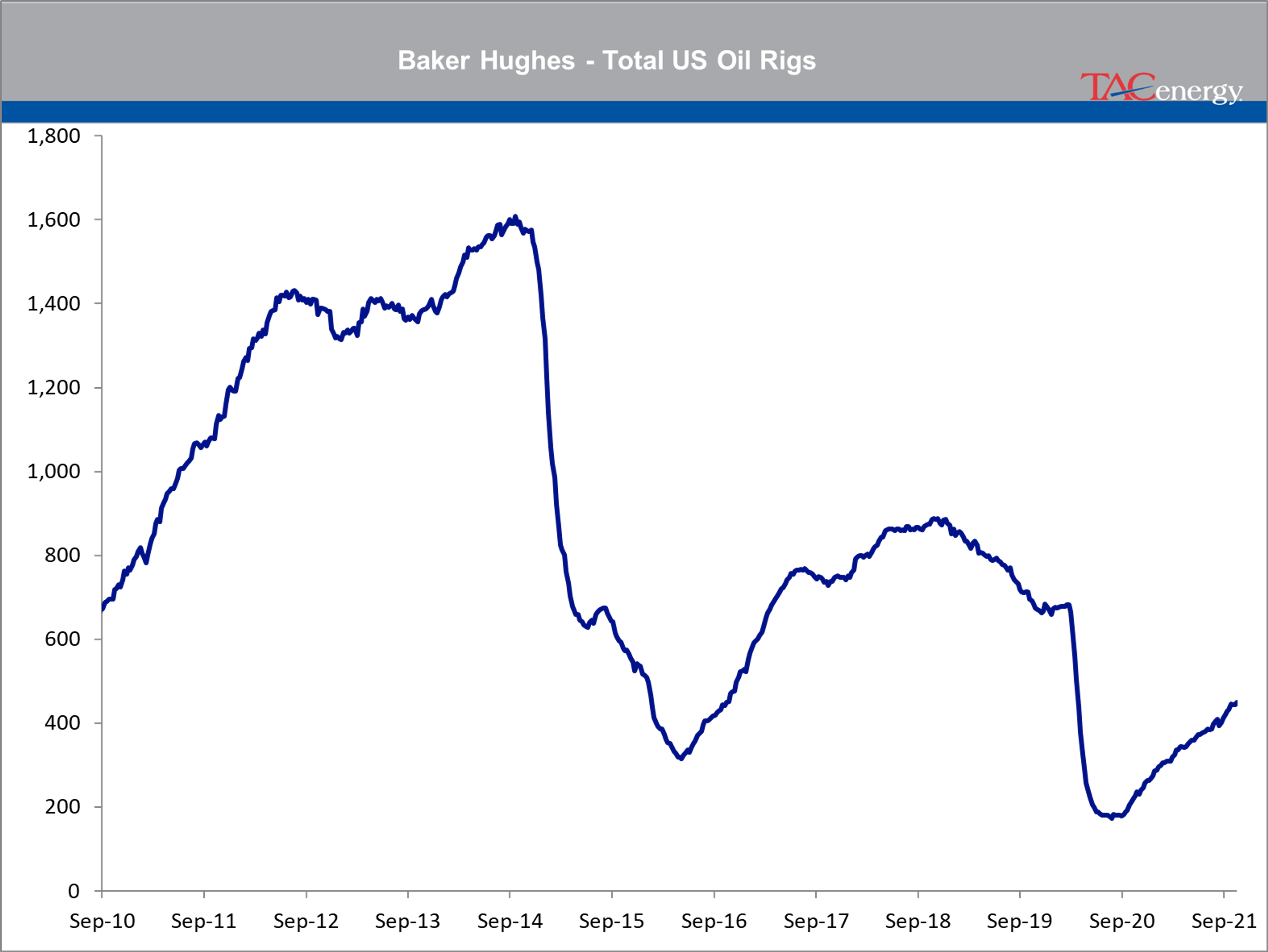Click the TAC energy logo
Viewport: 1268px width, 952px height.
(1161, 88)
